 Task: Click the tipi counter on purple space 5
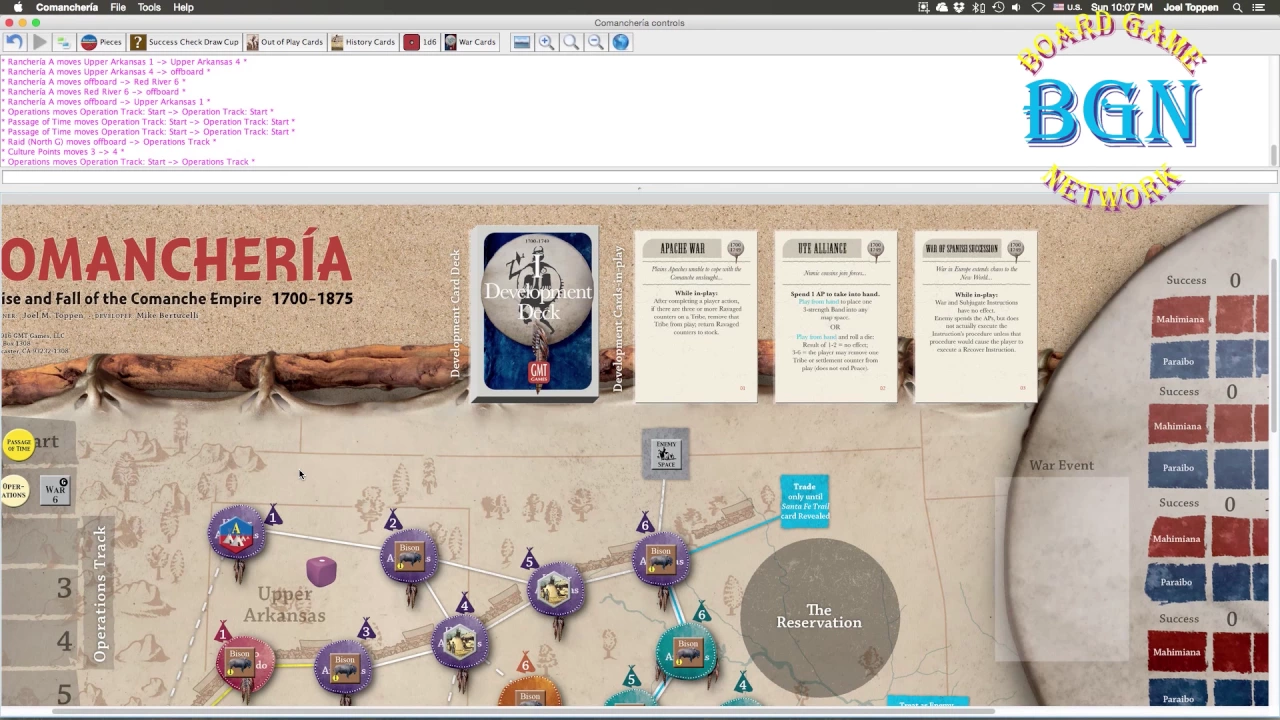click(553, 590)
